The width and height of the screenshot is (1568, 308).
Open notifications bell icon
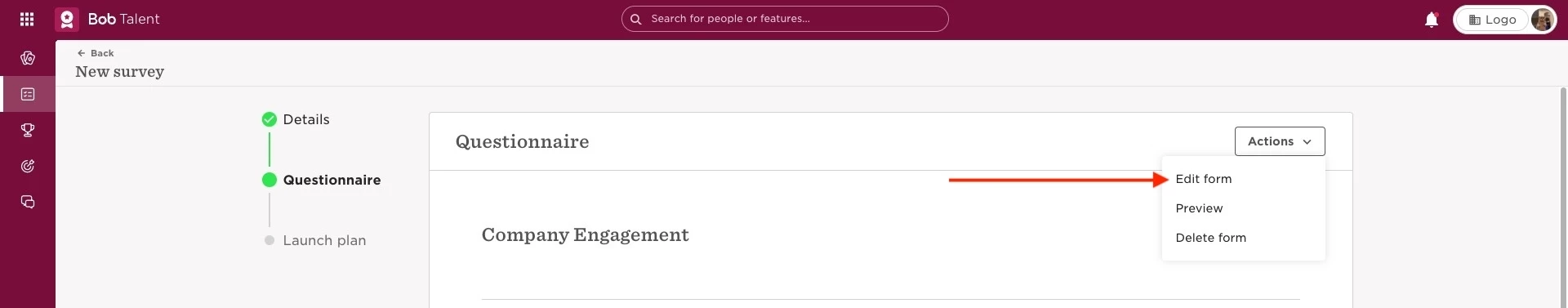click(x=1432, y=20)
